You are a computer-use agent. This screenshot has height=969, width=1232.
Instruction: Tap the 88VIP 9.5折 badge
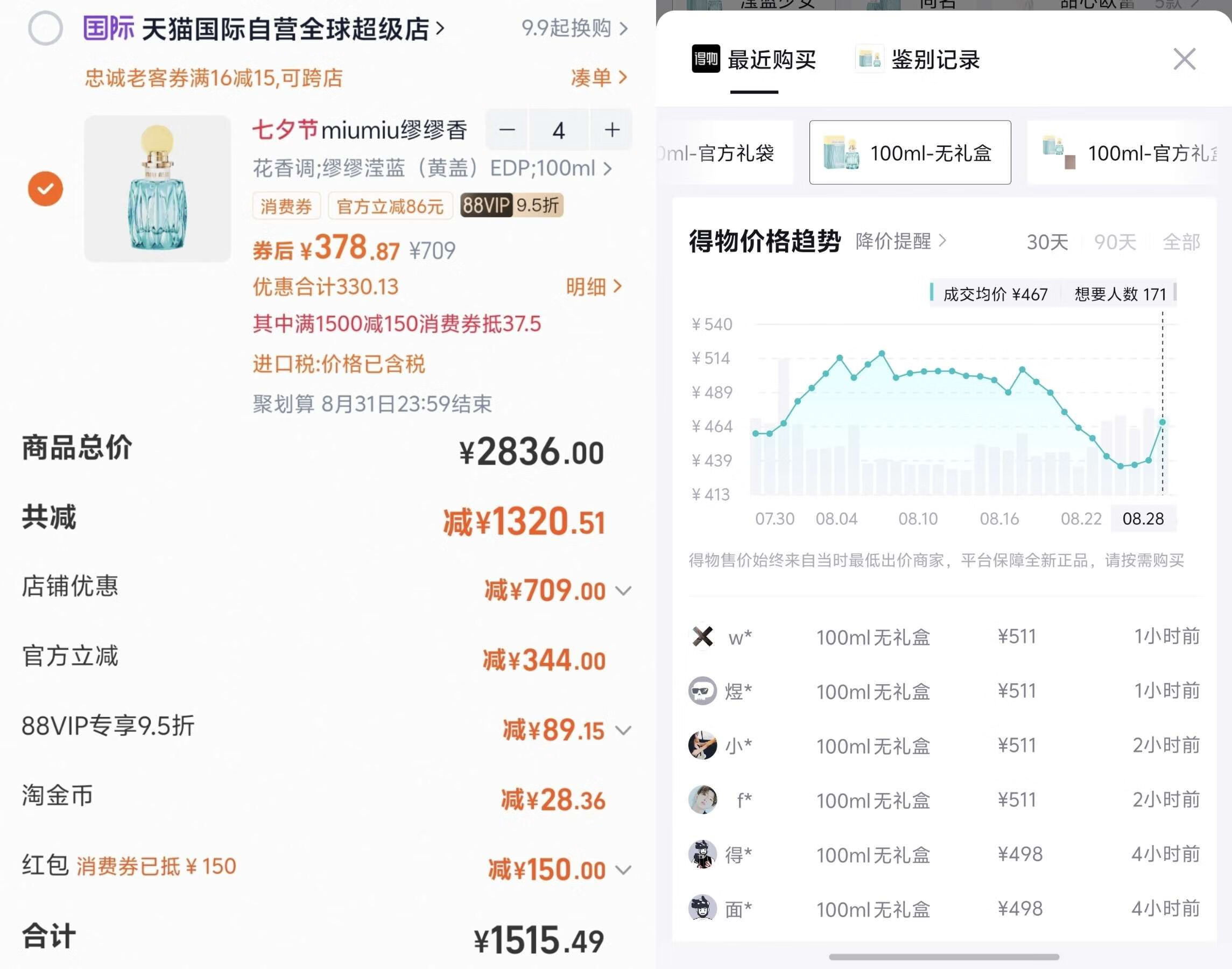click(x=512, y=205)
